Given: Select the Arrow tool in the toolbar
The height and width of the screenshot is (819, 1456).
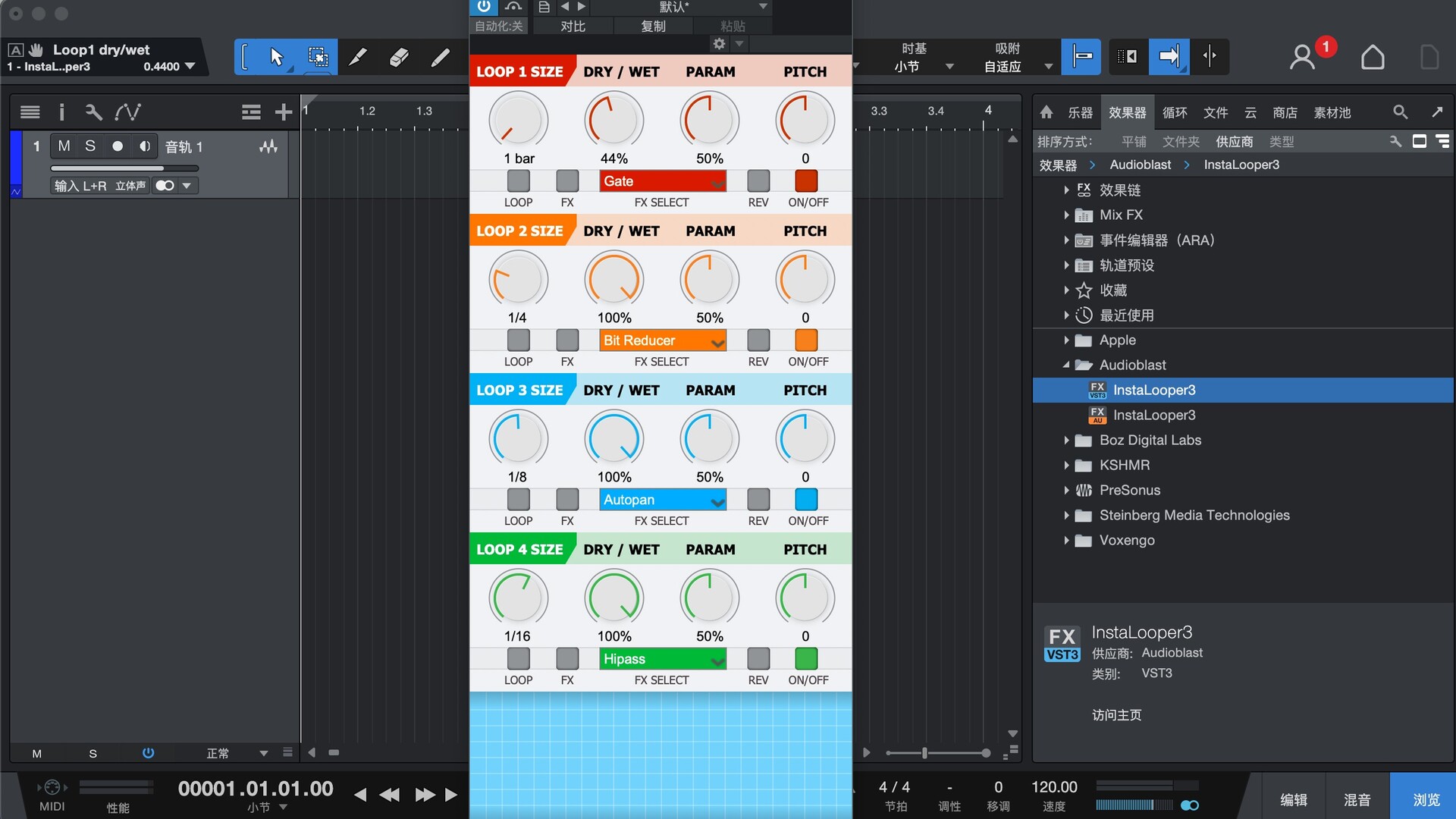Looking at the screenshot, I should 277,57.
